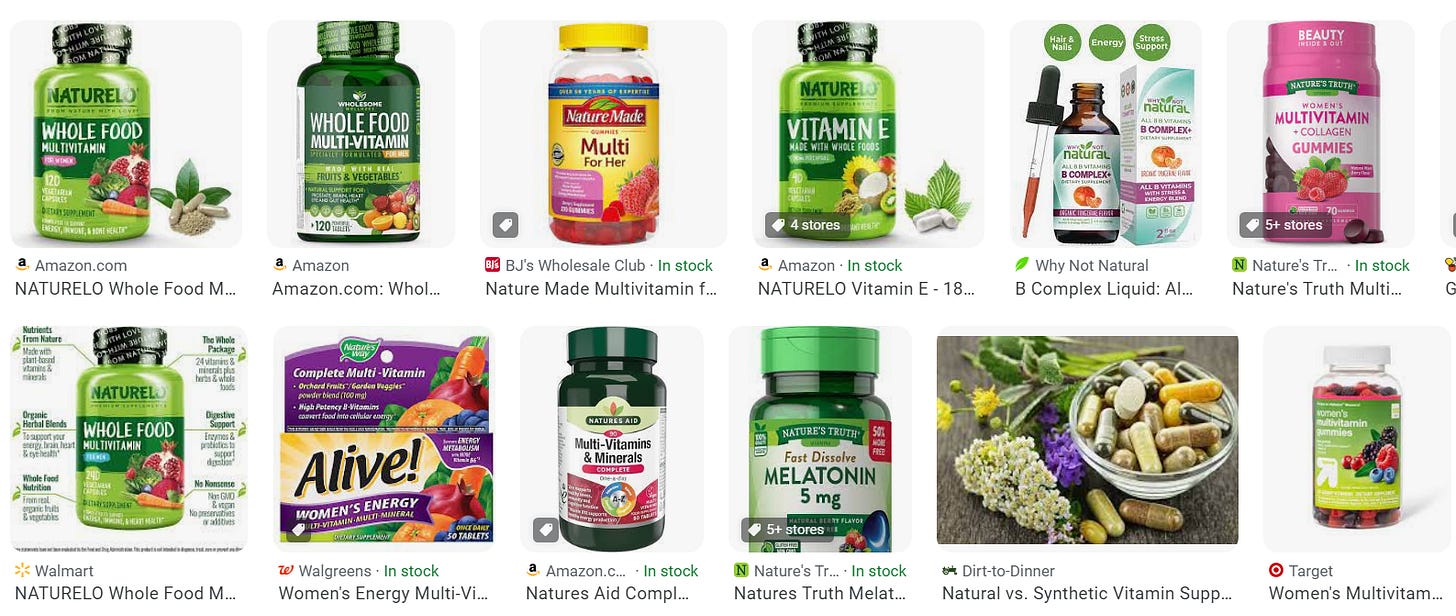Click the Why Not Natural leaf icon
The height and width of the screenshot is (616, 1456).
click(x=1022, y=265)
